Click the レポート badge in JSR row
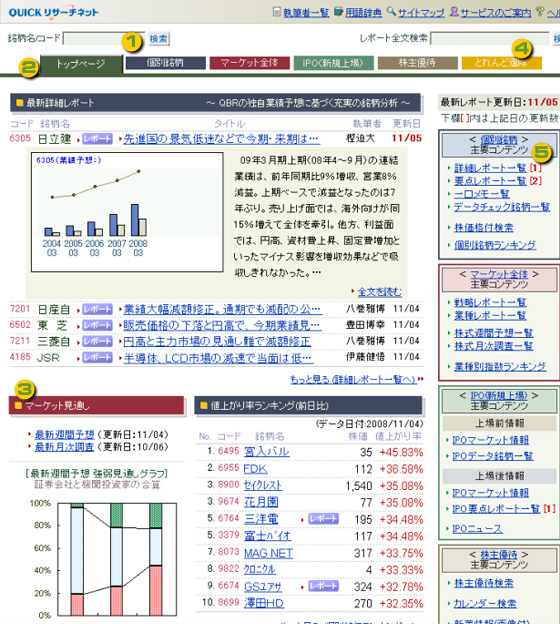The image size is (560, 624). click(98, 357)
